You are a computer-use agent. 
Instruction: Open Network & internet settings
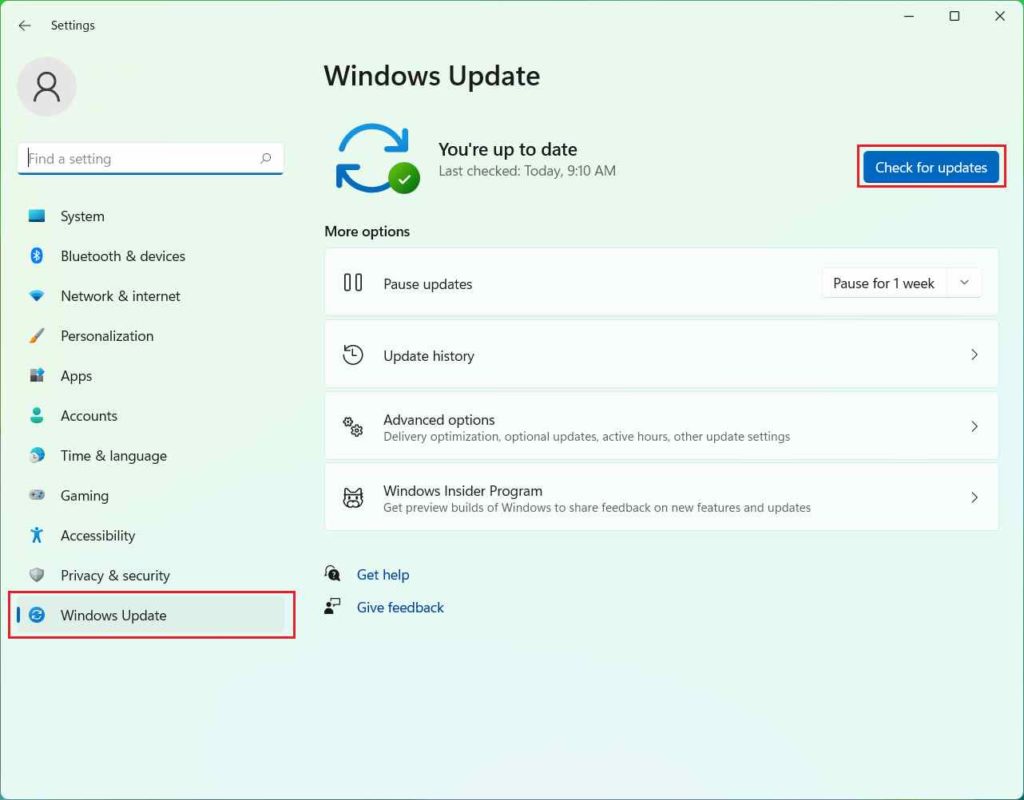coord(151,296)
